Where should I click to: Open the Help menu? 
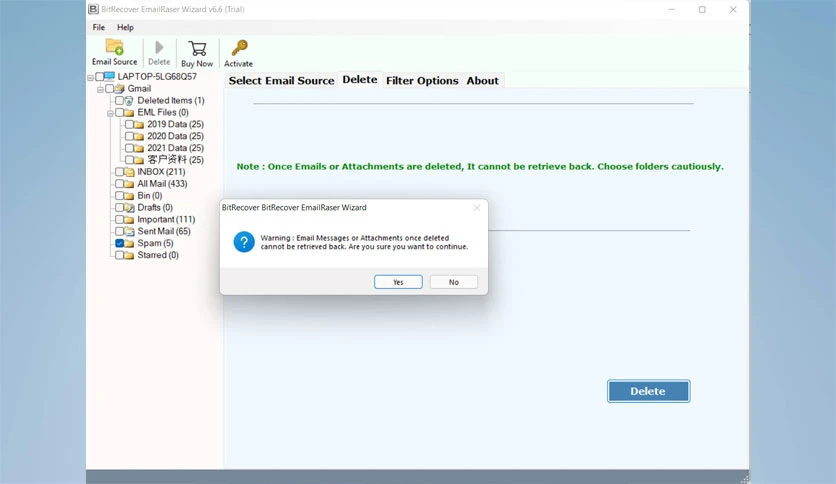pos(125,27)
